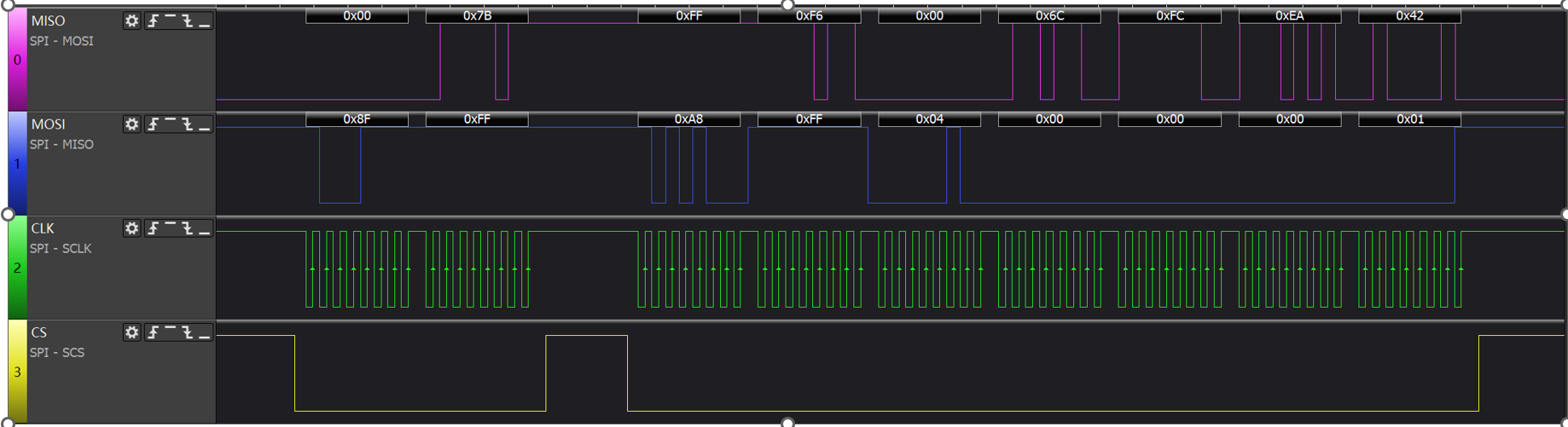
Task: Select the 0xA8 decoded byte label
Action: 688,119
